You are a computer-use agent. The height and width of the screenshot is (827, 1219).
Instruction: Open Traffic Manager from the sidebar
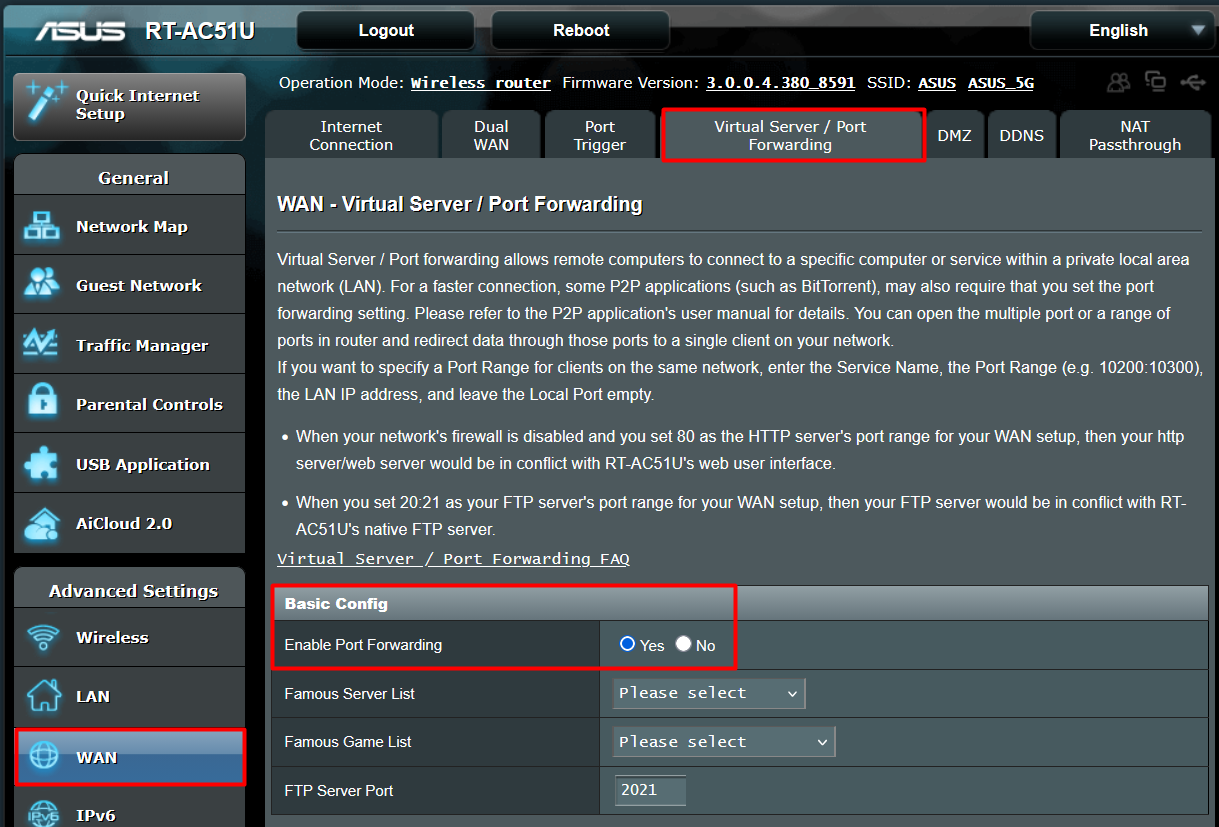pos(130,345)
